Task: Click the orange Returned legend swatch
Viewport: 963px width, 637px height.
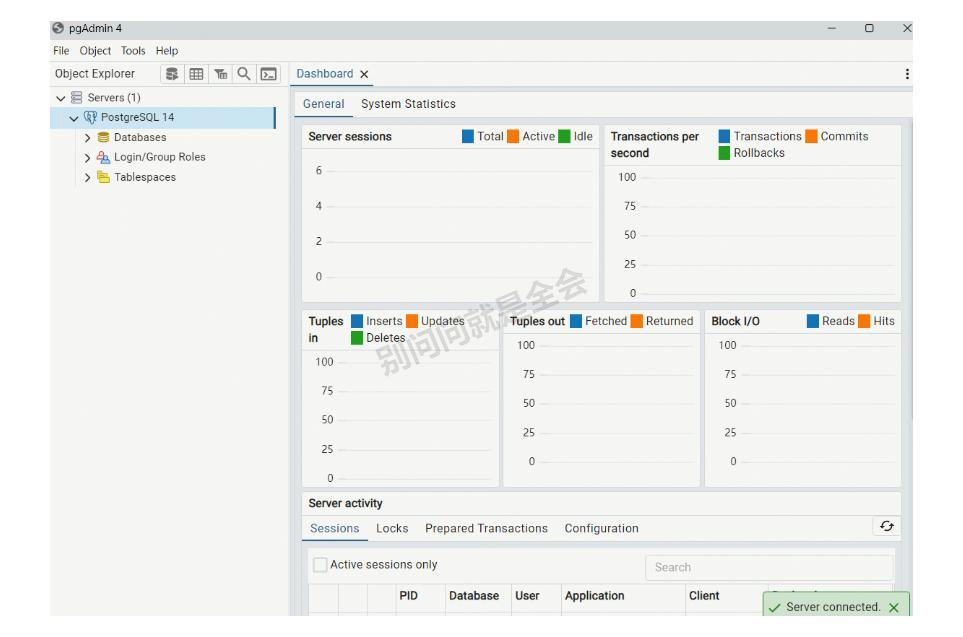Action: tap(636, 321)
